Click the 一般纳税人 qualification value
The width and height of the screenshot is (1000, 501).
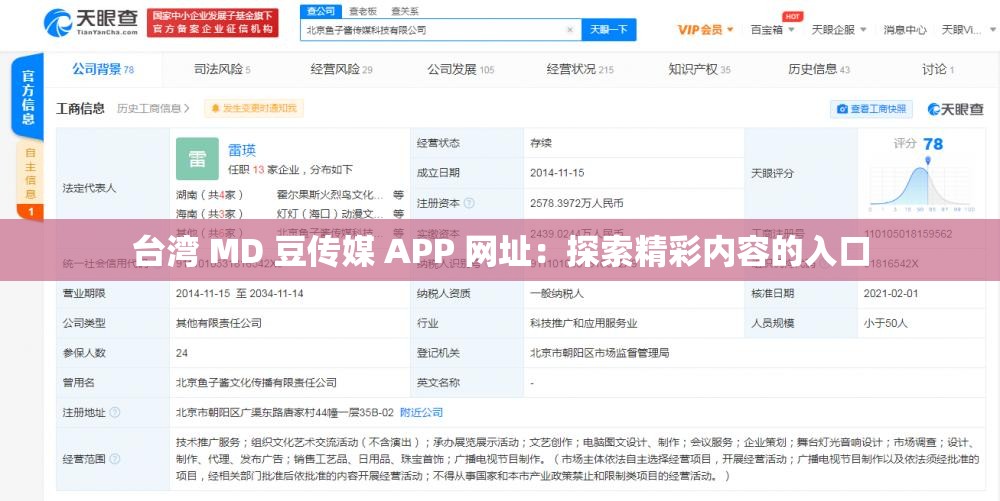[557, 293]
